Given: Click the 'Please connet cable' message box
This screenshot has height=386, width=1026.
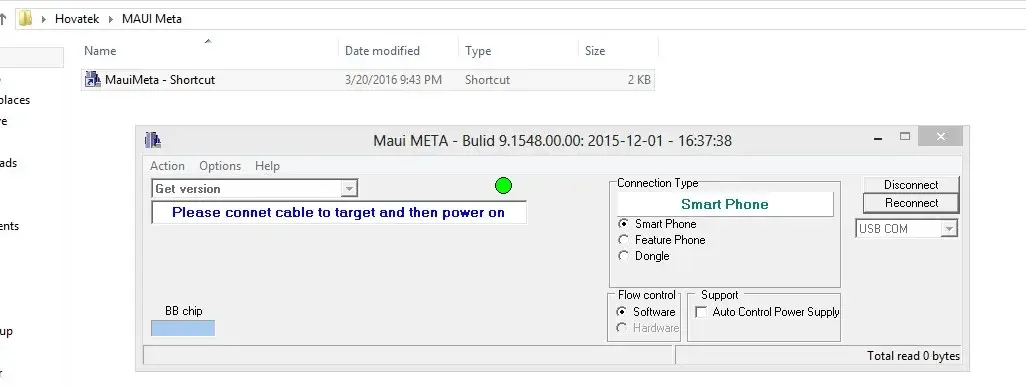Looking at the screenshot, I should tap(339, 212).
